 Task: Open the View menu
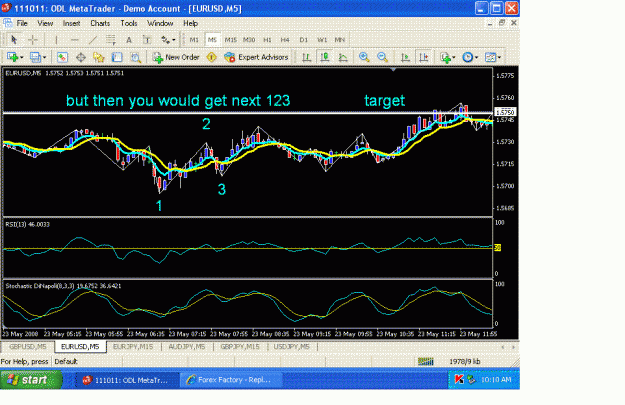coord(45,23)
